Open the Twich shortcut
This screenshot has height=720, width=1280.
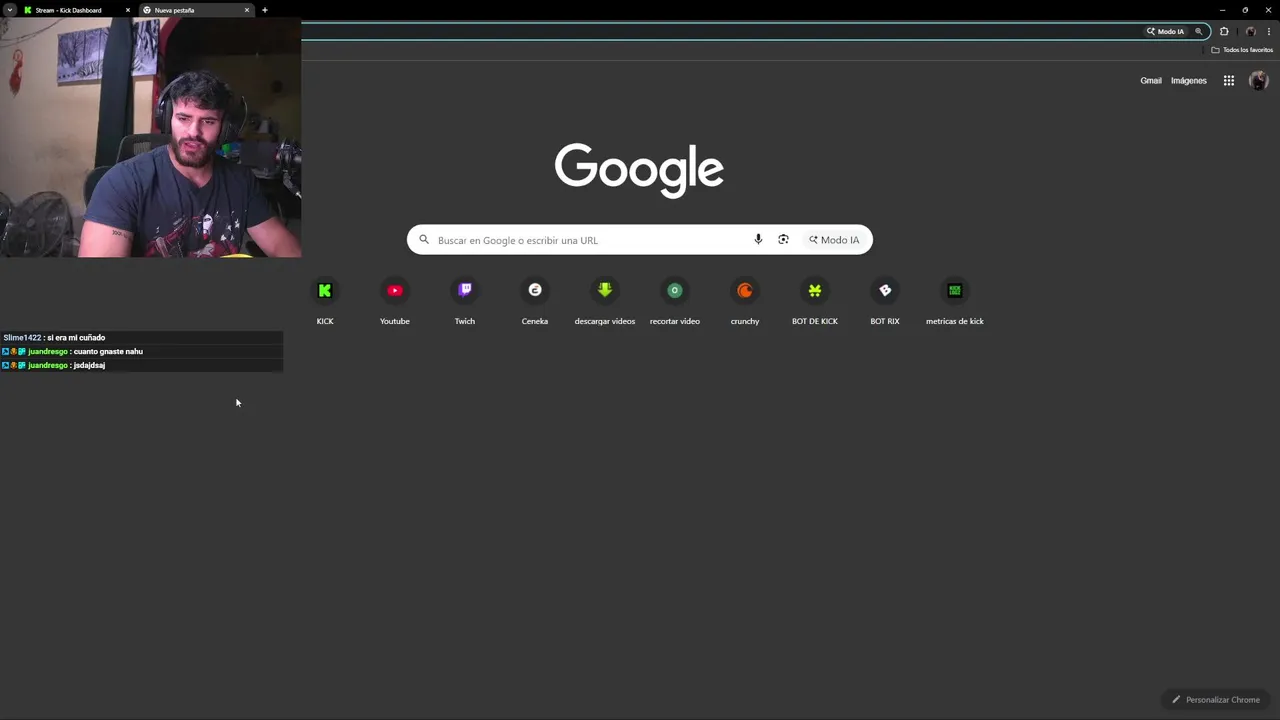tap(465, 302)
